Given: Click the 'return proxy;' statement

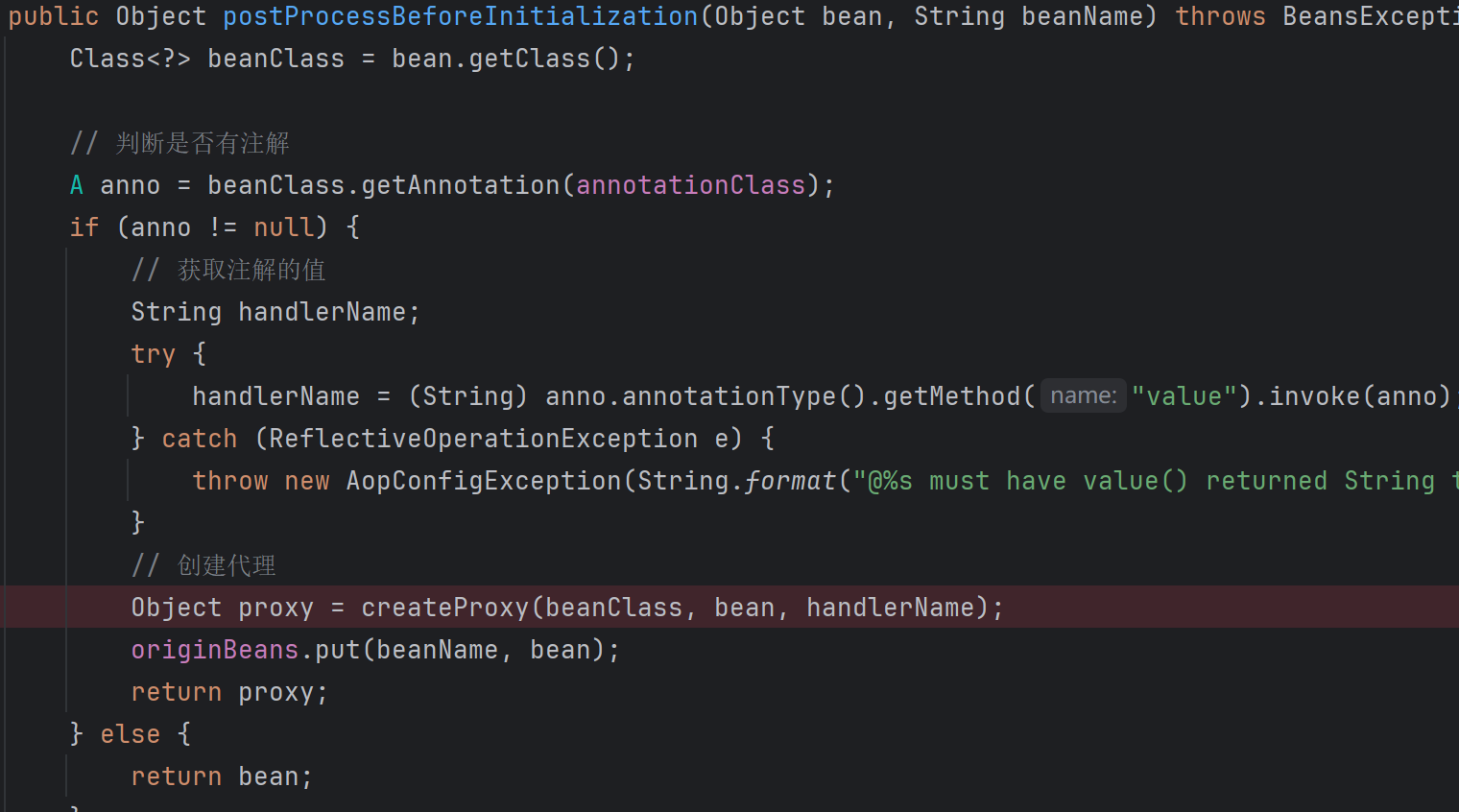Looking at the screenshot, I should point(229,692).
